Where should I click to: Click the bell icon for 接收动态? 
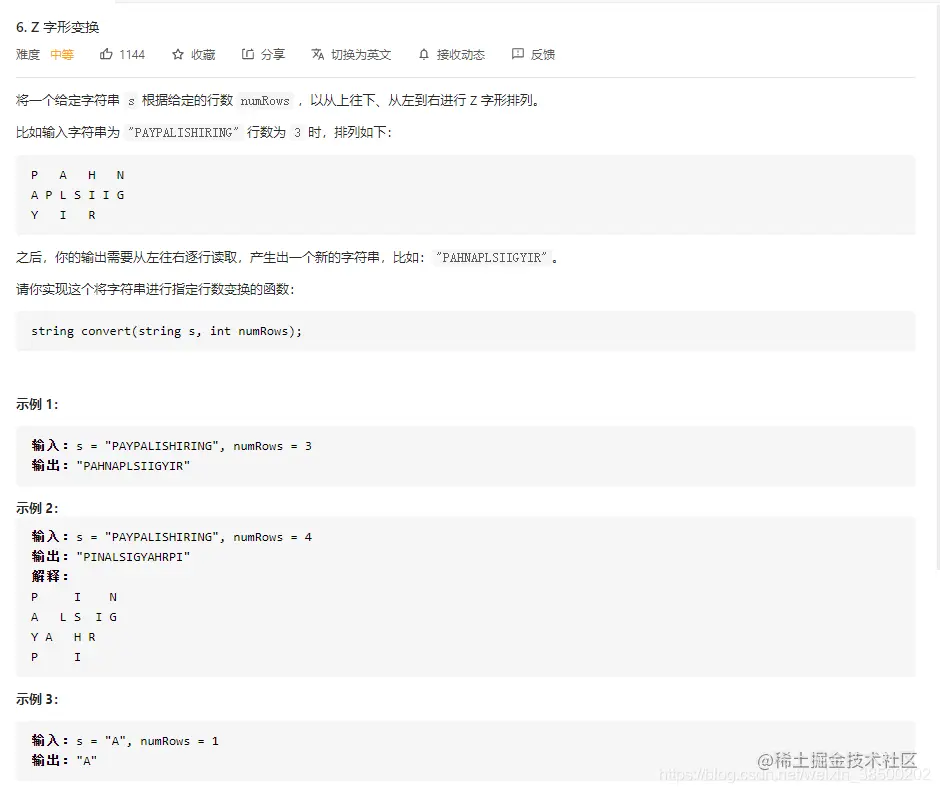(x=424, y=55)
